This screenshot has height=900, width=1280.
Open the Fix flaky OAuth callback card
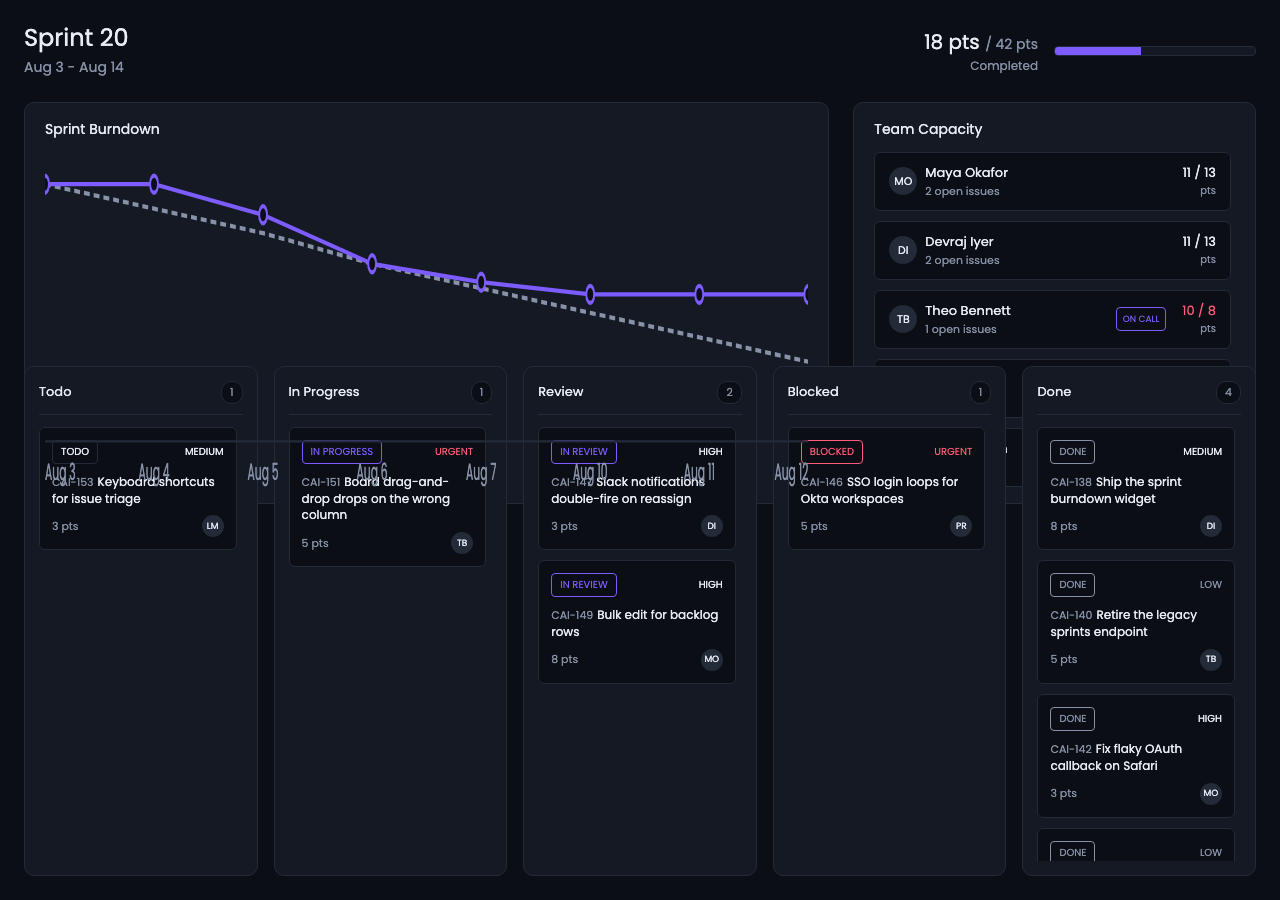(1136, 756)
